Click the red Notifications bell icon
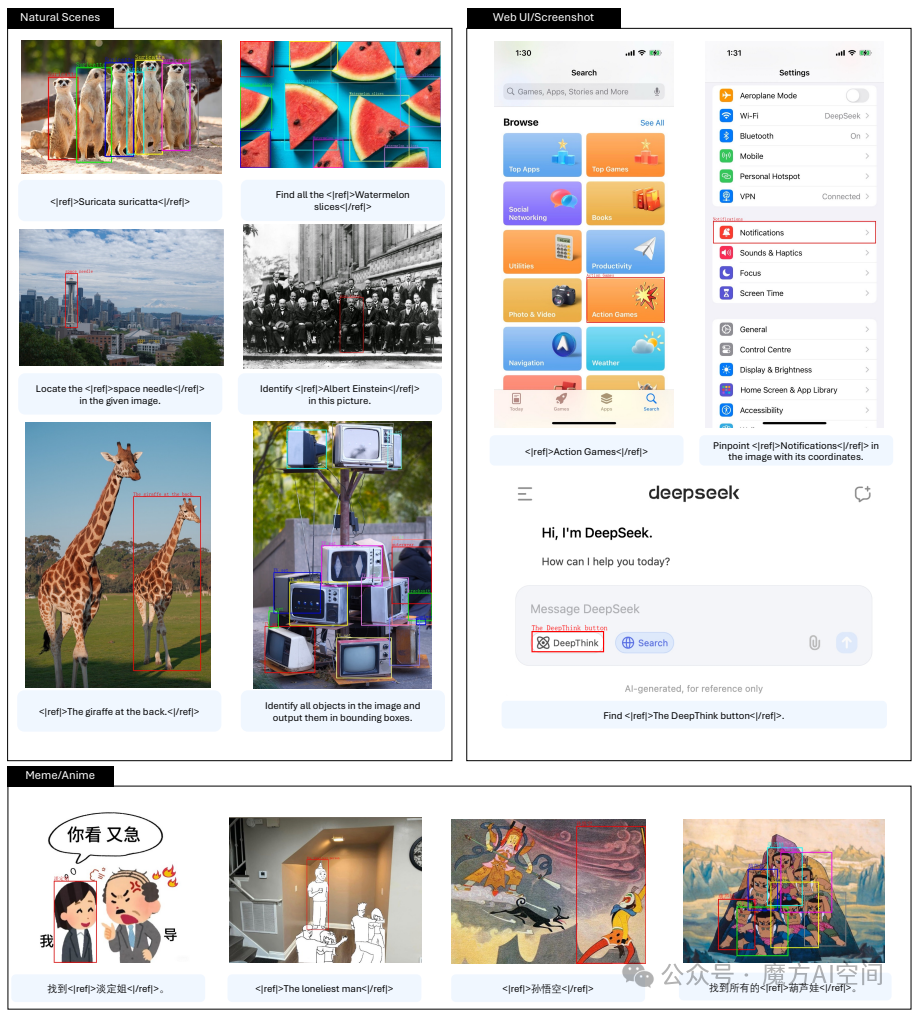This screenshot has height=1010, width=912. pyautogui.click(x=726, y=233)
